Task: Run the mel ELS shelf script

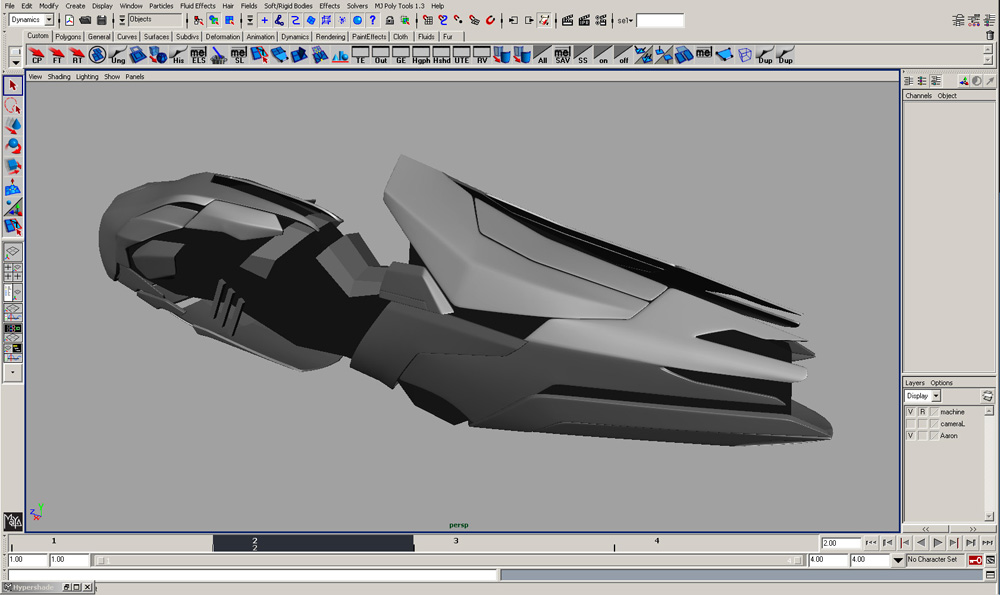Action: 198,55
